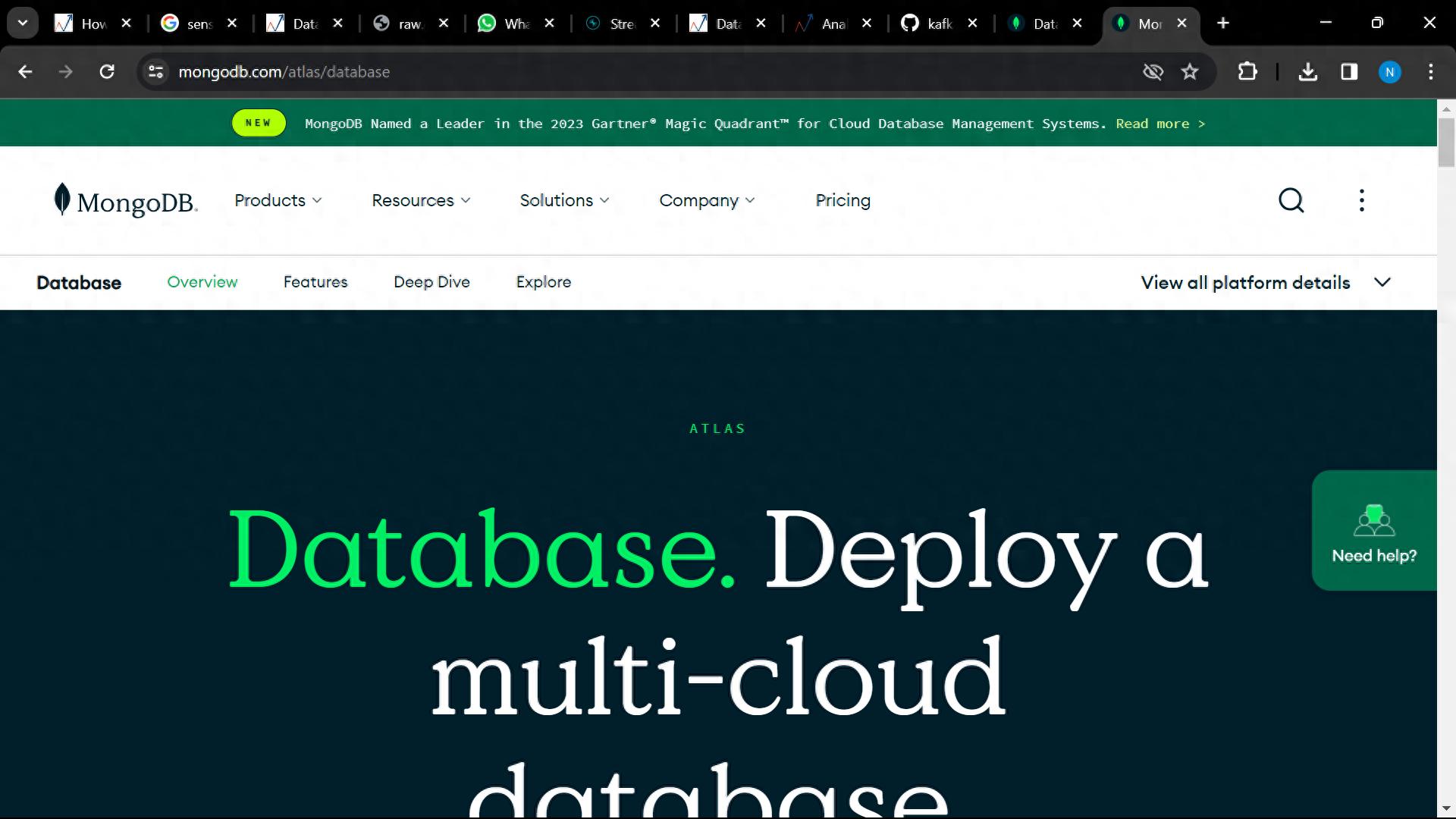The width and height of the screenshot is (1456, 819).
Task: Click the Read more banner link
Action: tap(1160, 124)
